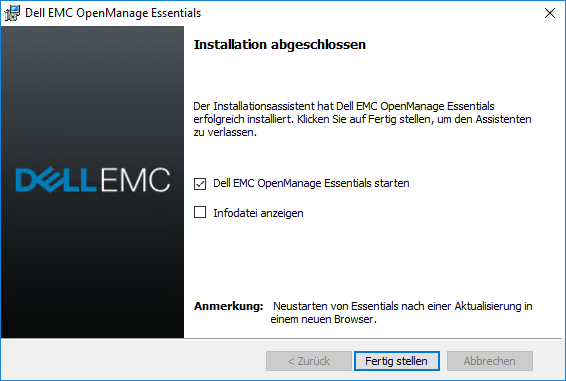Click the dark banner area below logo
Viewport: 566px width, 381px height.
[x=92, y=265]
